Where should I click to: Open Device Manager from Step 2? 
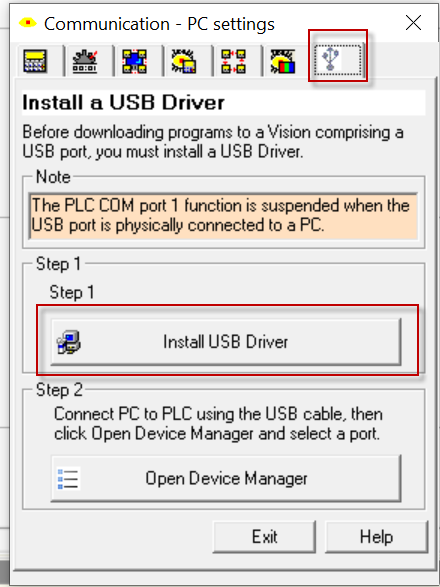(226, 478)
